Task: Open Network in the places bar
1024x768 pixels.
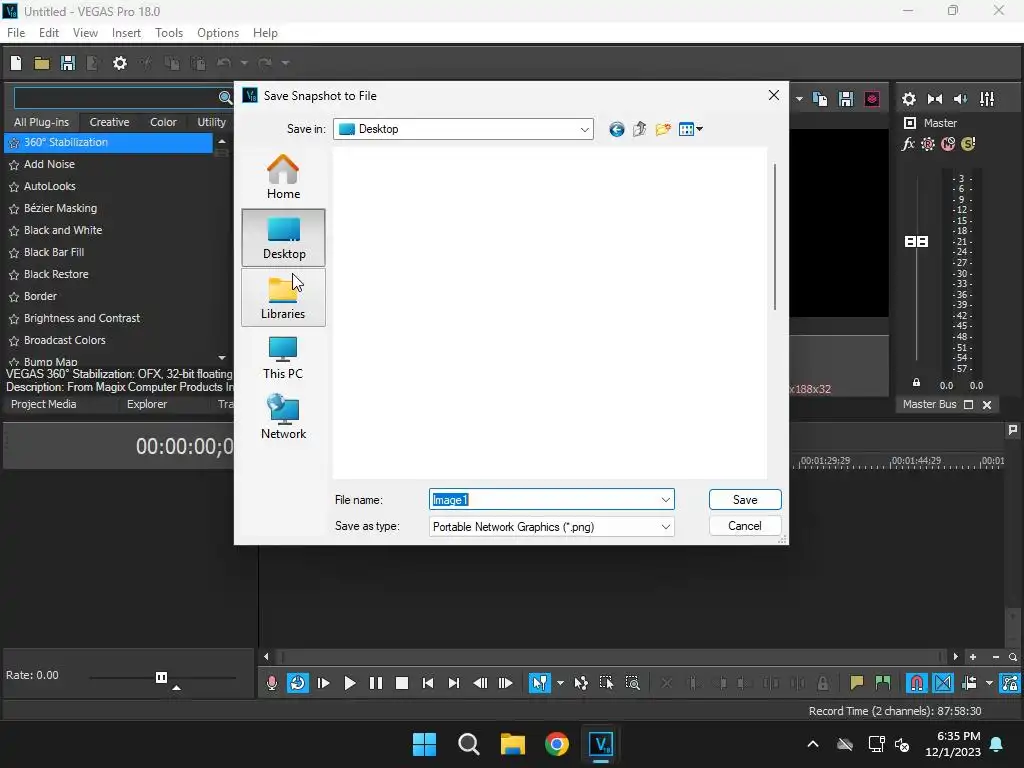Action: coord(283,417)
